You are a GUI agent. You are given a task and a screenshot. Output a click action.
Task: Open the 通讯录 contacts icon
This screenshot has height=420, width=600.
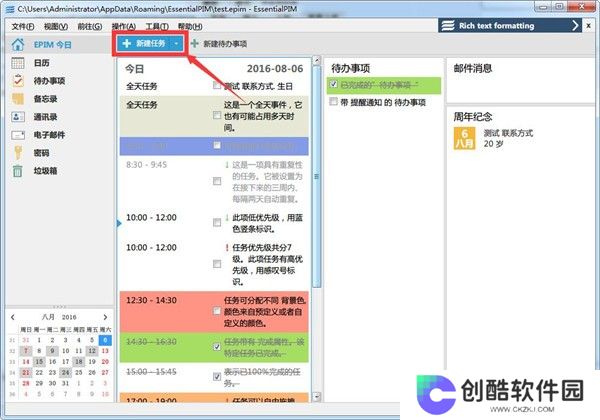(18, 117)
